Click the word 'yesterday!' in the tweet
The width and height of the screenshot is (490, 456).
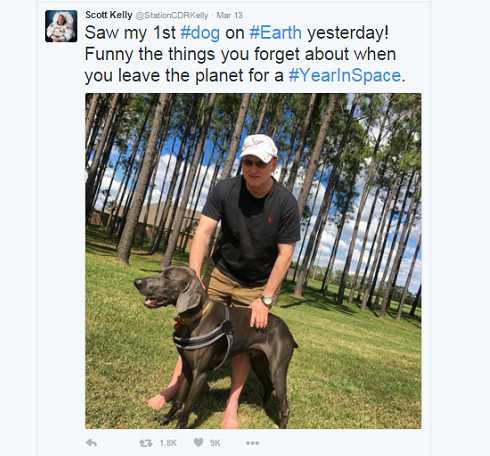348,33
